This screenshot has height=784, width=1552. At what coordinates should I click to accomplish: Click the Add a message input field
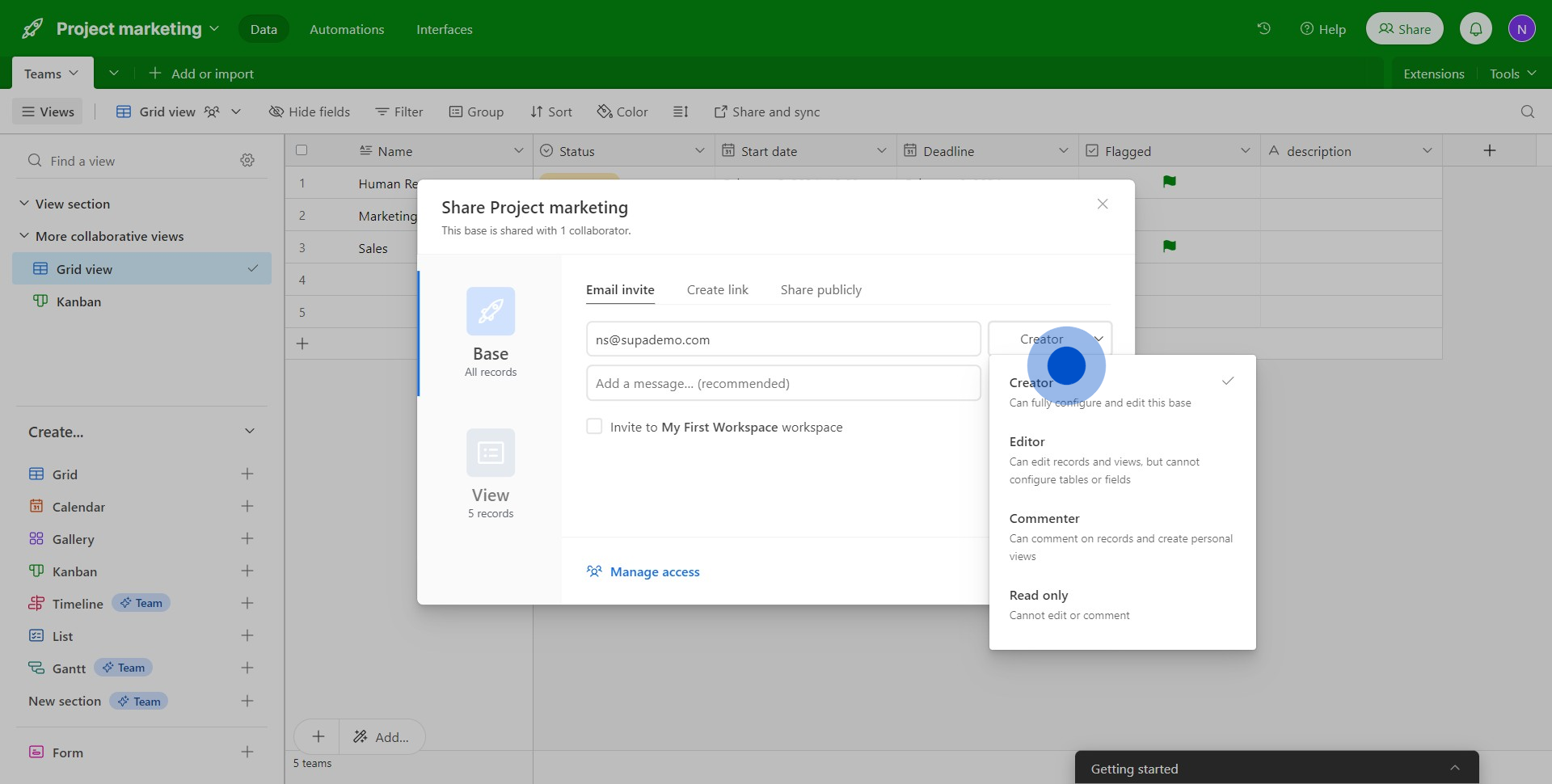(782, 383)
